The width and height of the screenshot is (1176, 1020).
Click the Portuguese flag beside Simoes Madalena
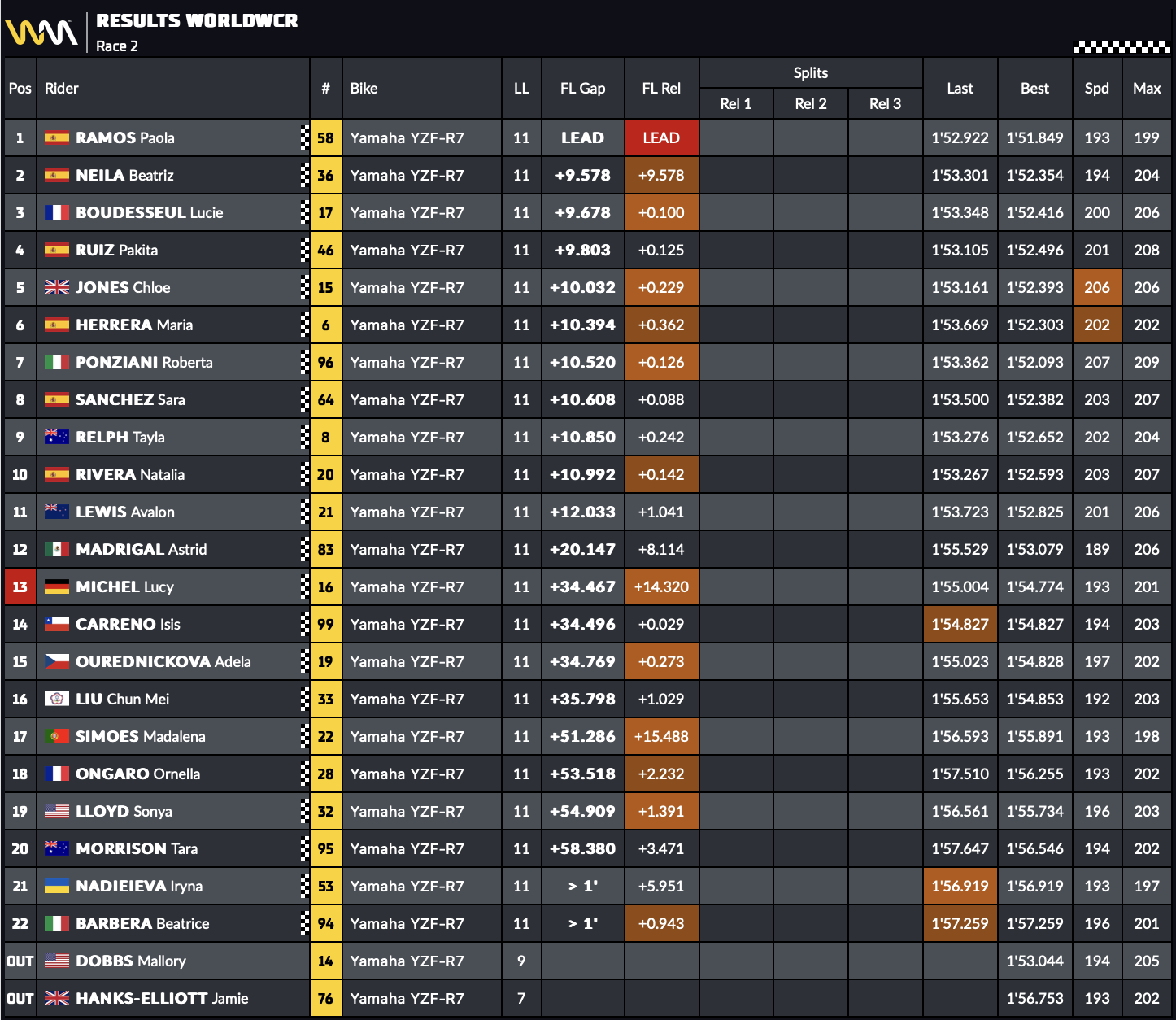56,736
